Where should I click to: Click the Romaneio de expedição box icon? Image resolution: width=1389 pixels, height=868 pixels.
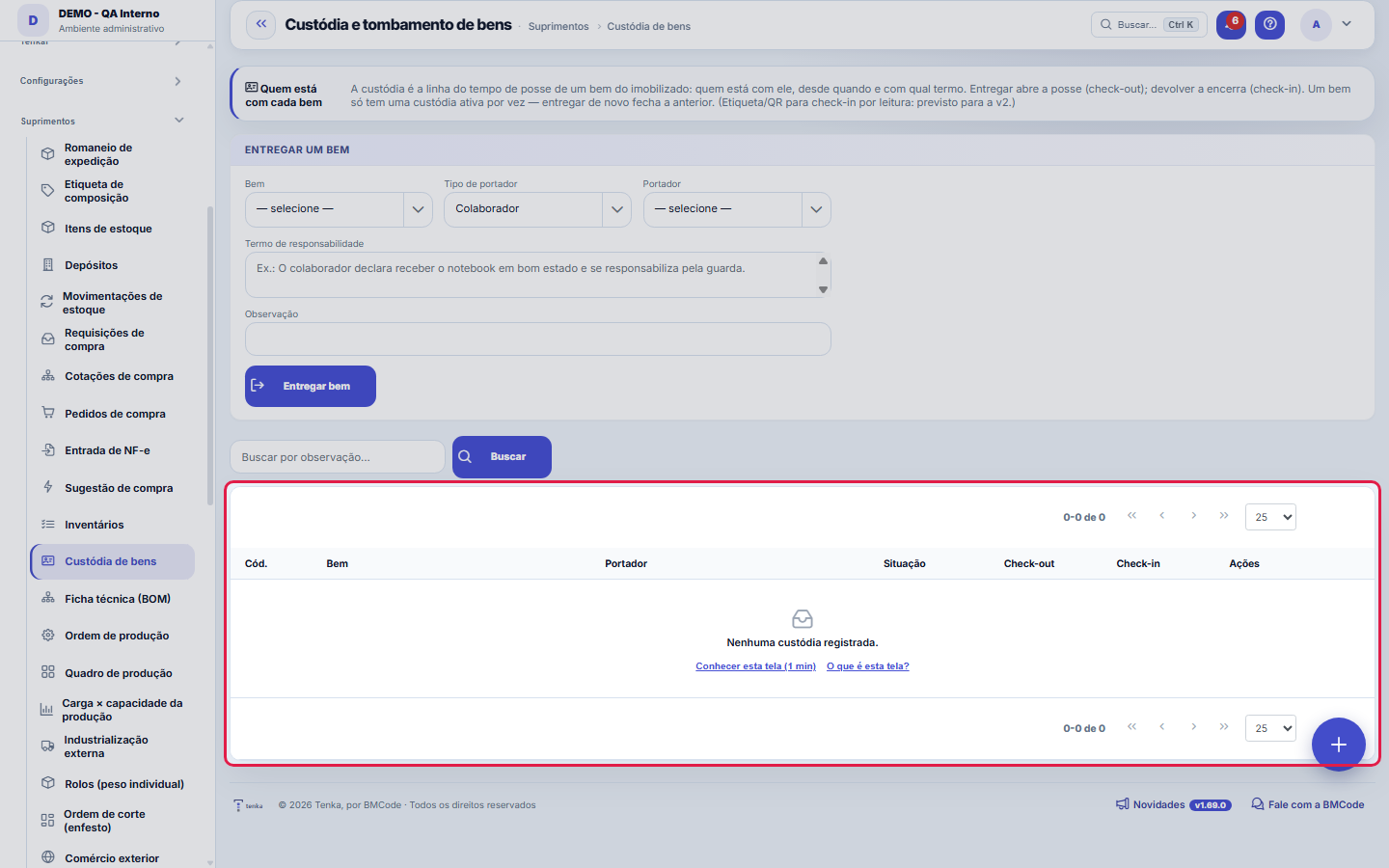click(x=47, y=154)
